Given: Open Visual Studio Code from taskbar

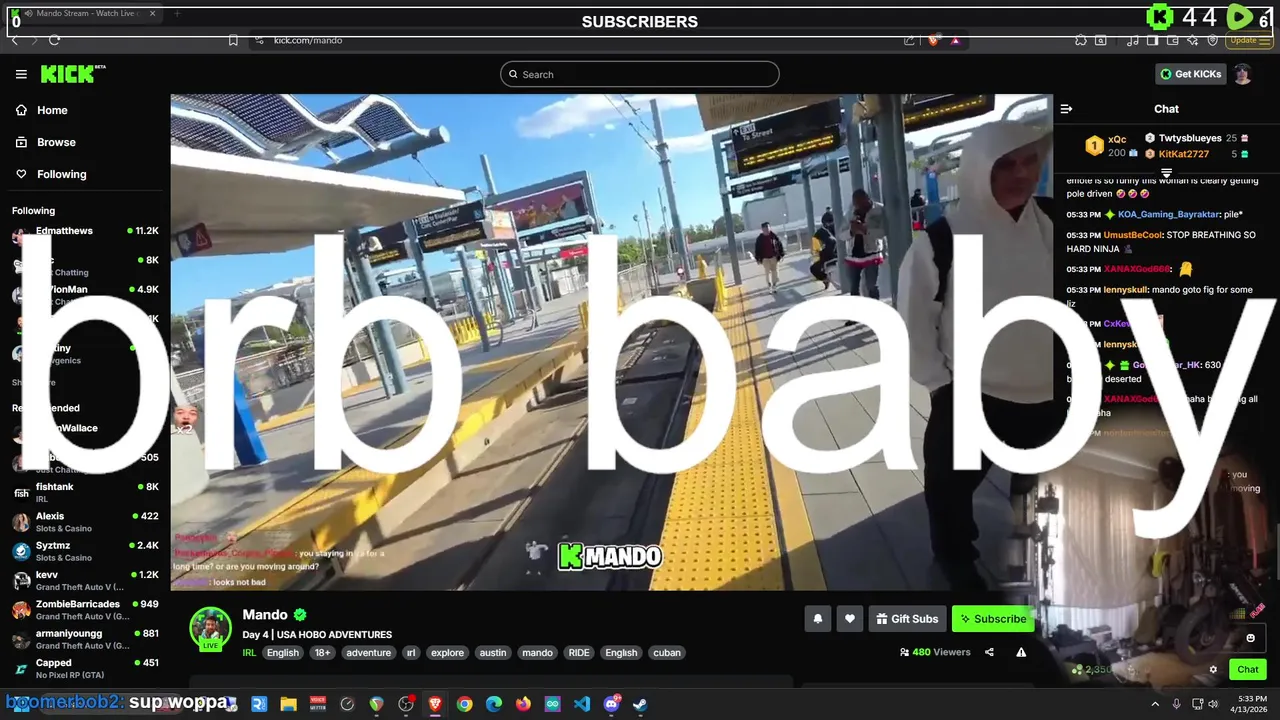Looking at the screenshot, I should [582, 704].
